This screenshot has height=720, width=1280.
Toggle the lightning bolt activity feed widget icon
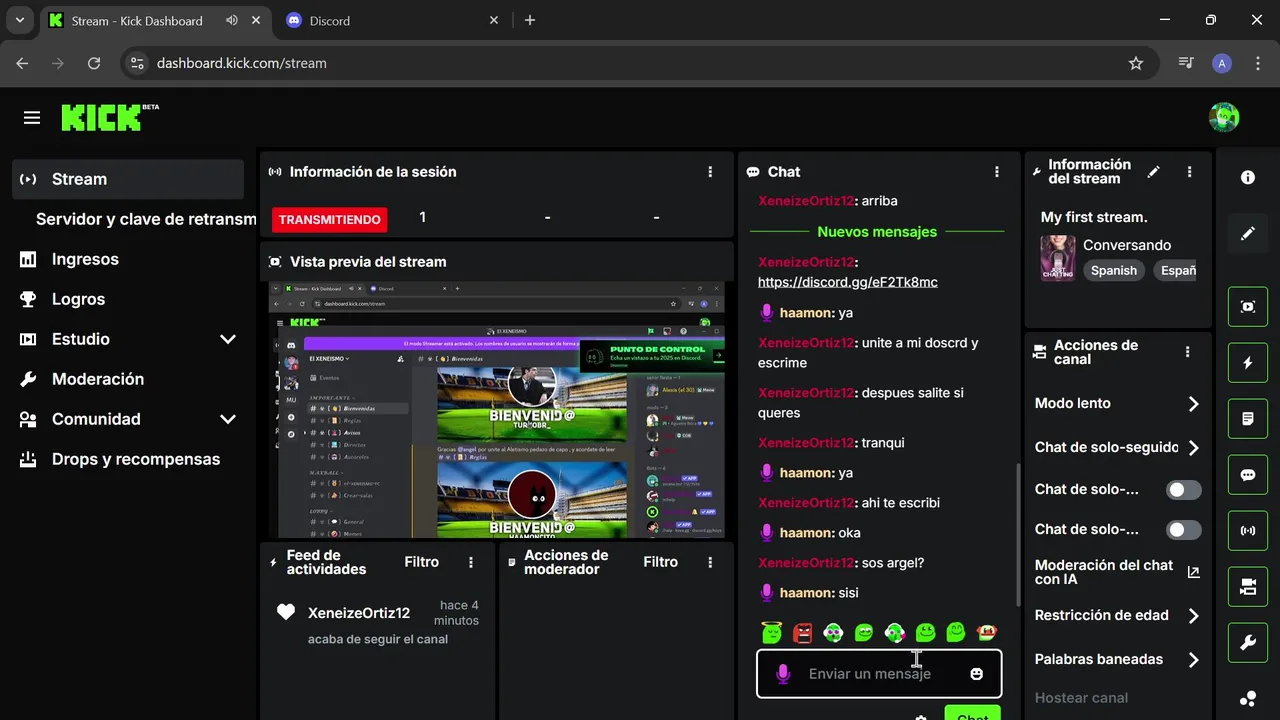click(x=1248, y=363)
